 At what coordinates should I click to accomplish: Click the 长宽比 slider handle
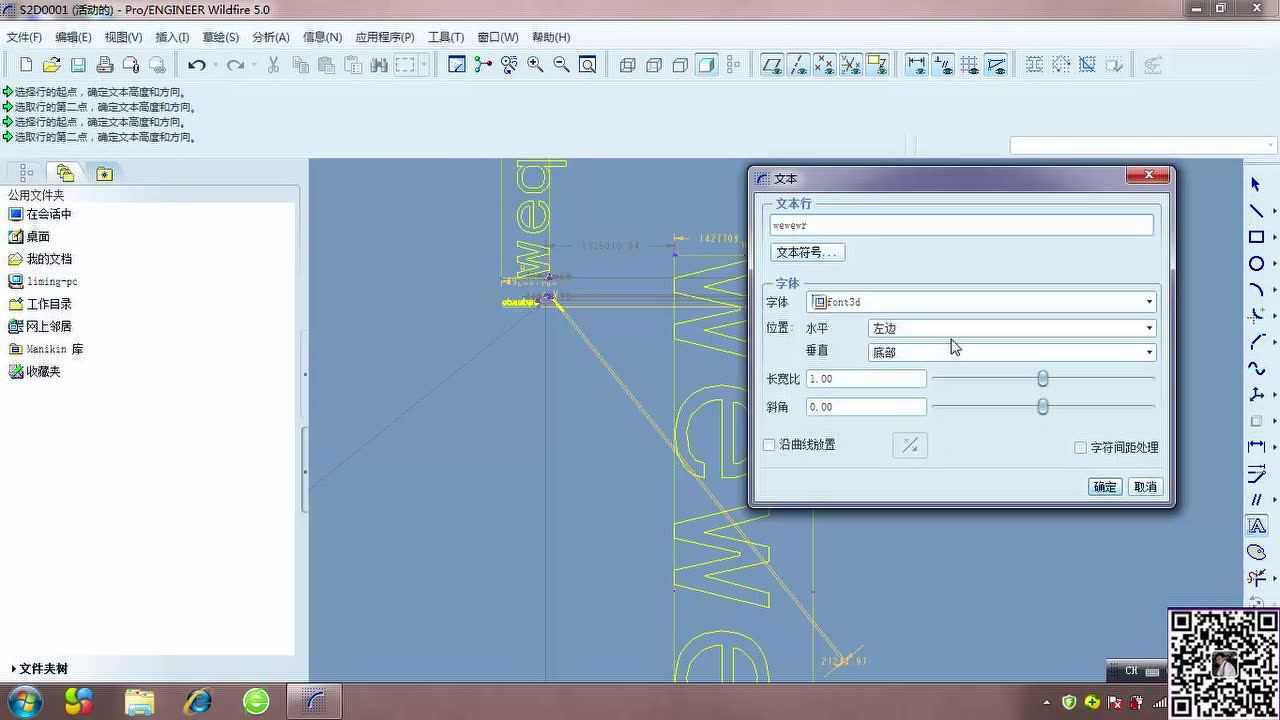pos(1043,379)
